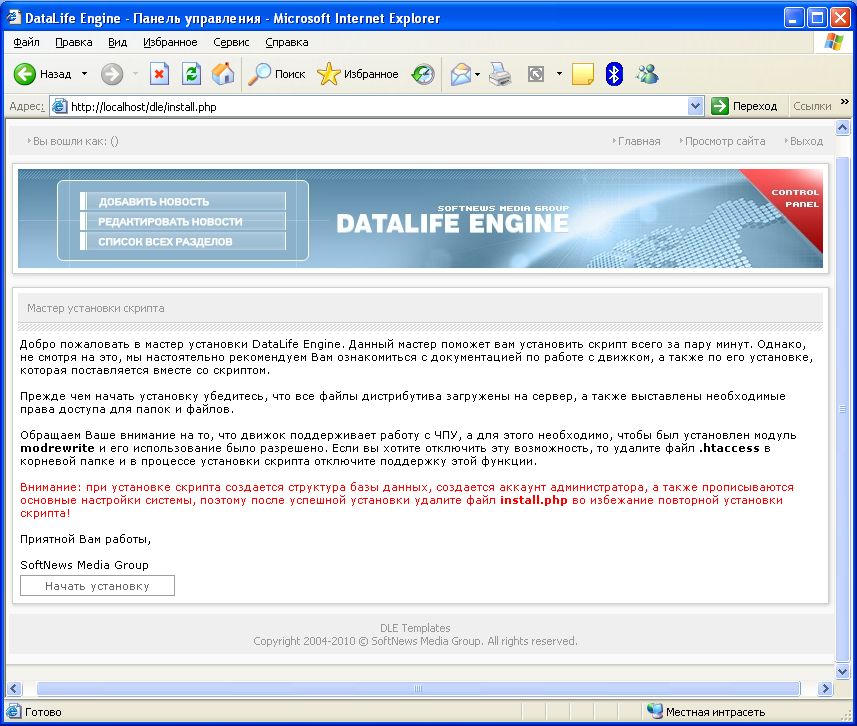Click the Back (Назад) navigation button
The image size is (857, 726).
click(x=42, y=74)
